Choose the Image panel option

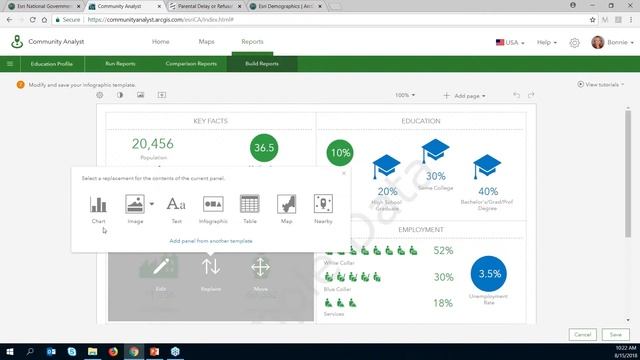click(x=135, y=209)
